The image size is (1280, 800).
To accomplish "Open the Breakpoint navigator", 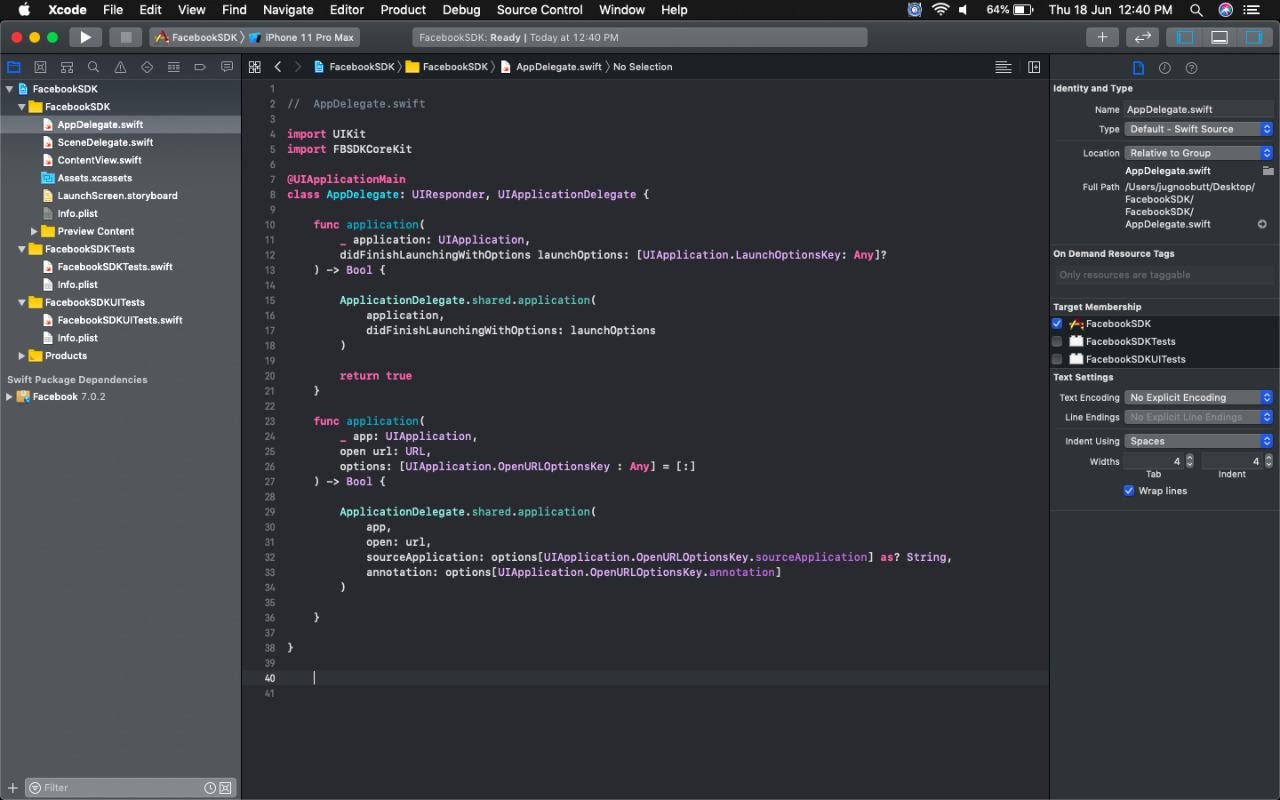I will 200,67.
